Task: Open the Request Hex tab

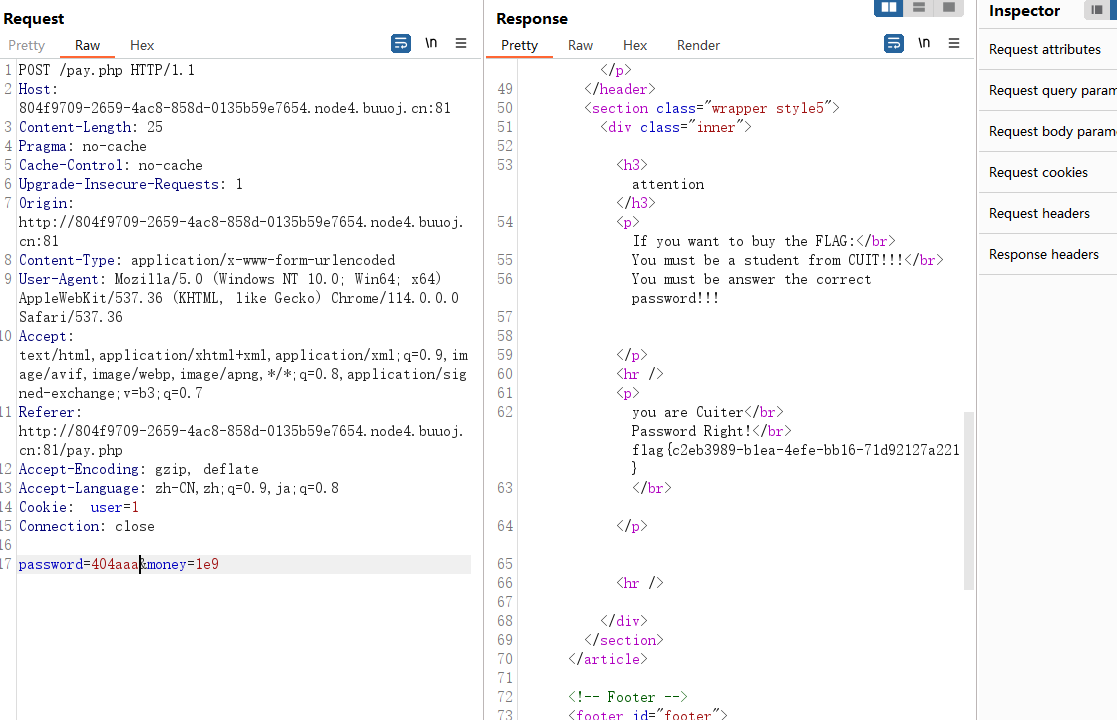Action: pos(142,45)
